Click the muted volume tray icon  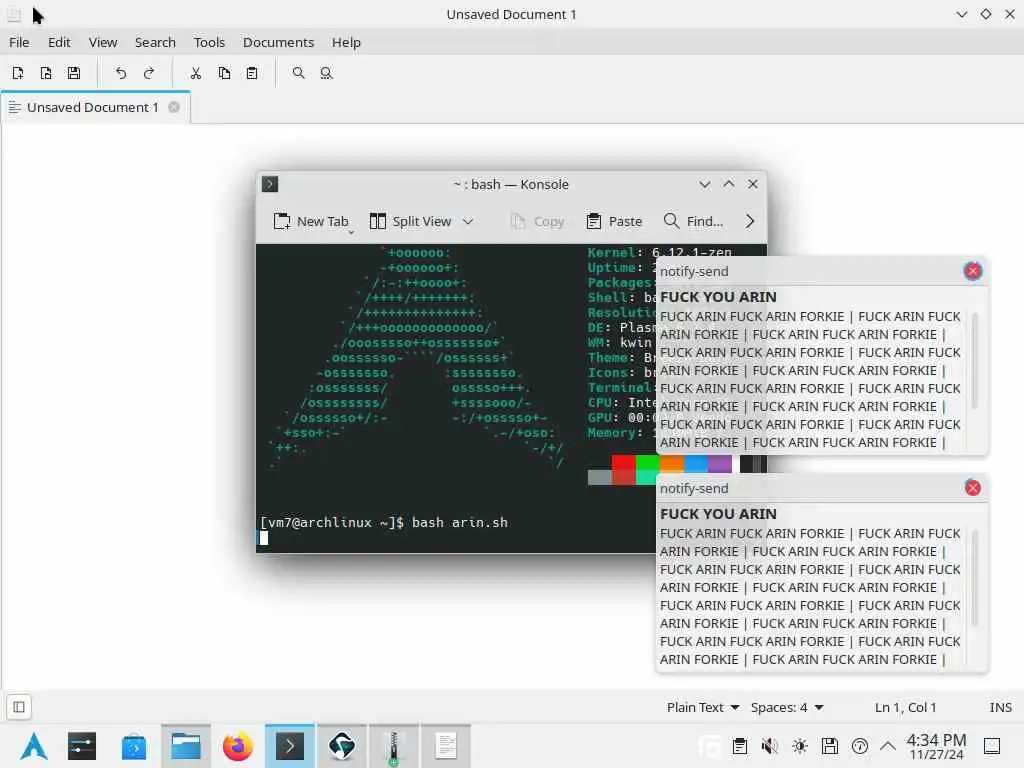pos(769,746)
